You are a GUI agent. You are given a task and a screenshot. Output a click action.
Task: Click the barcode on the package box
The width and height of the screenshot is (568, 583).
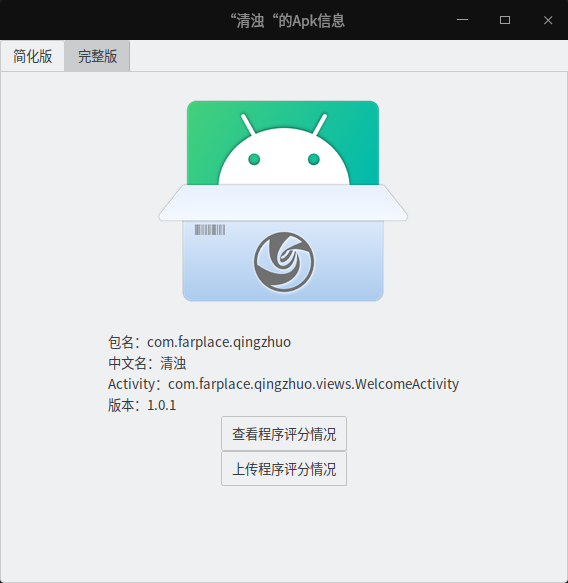tap(210, 230)
